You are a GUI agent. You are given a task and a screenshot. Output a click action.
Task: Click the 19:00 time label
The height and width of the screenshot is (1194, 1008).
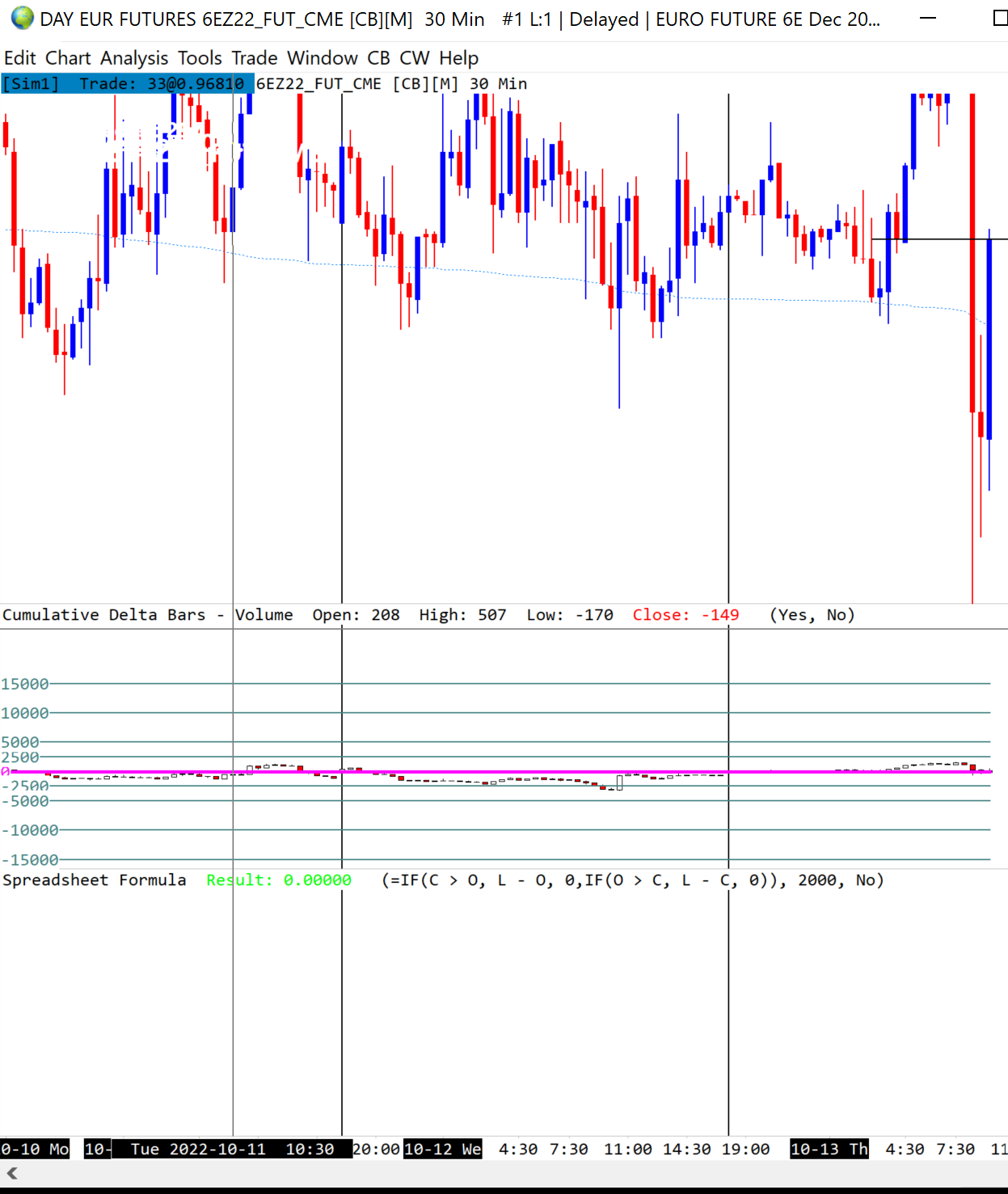coord(745,1150)
